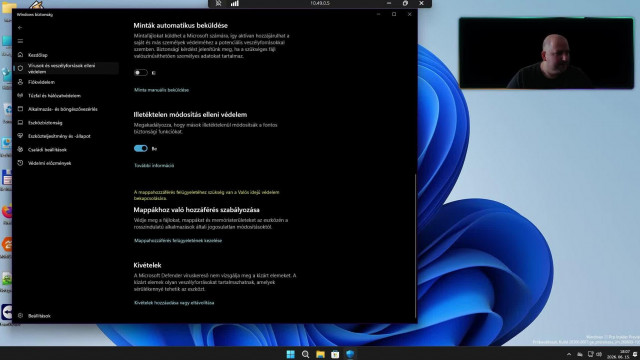Click Kivételek hozzáadása vagy eltávolítása link
The width and height of the screenshot is (640, 360).
174,303
